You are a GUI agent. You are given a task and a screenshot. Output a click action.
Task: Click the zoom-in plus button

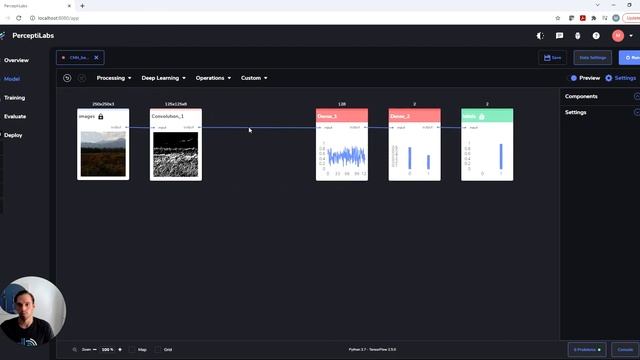[x=120, y=349]
